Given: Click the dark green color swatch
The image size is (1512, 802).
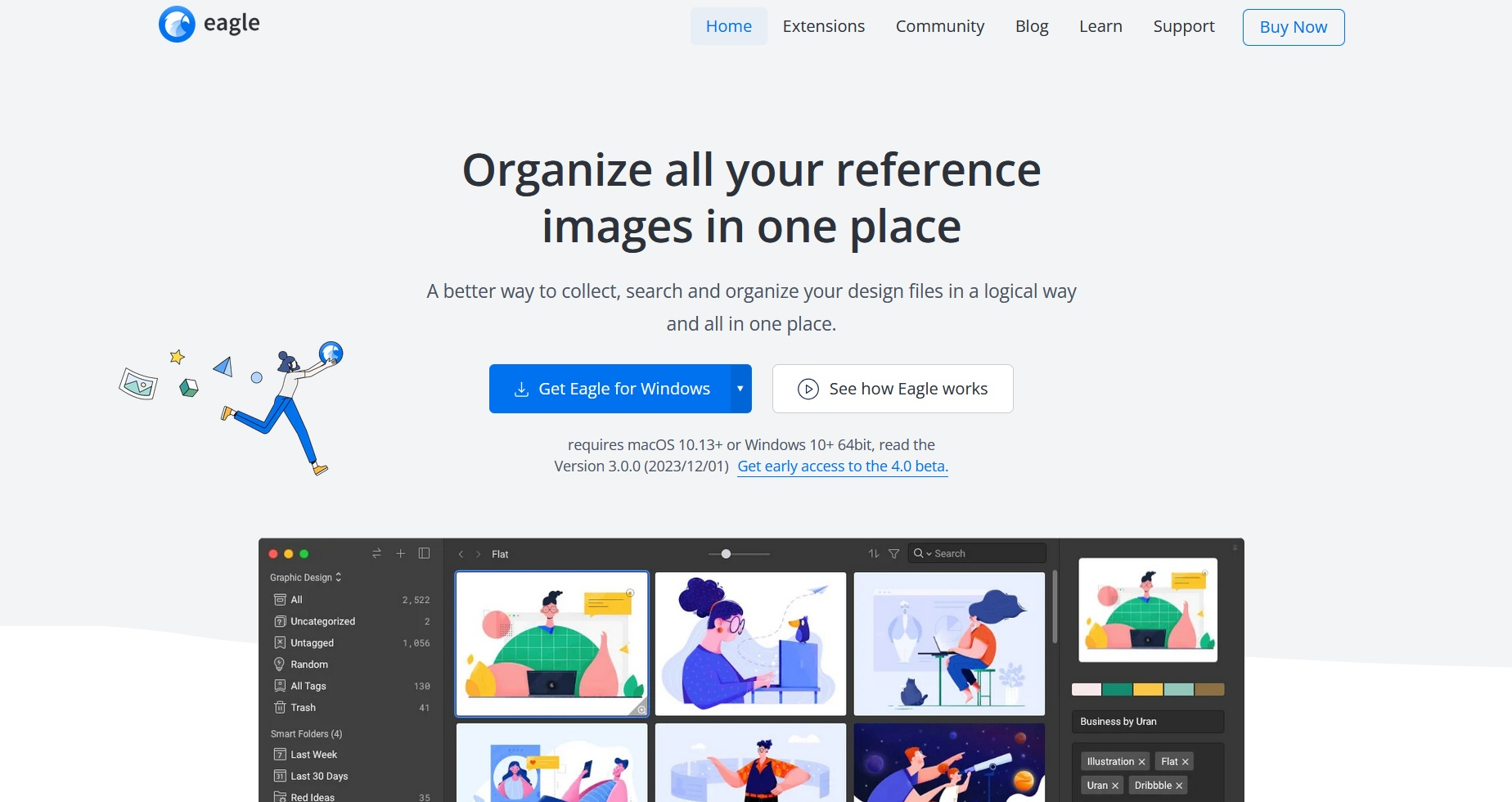Looking at the screenshot, I should [x=1118, y=690].
